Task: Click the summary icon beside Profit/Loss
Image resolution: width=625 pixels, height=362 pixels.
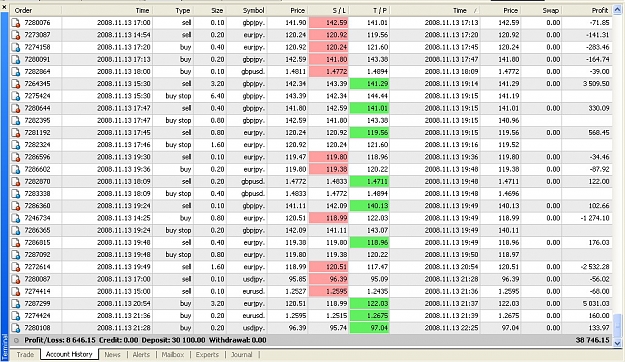Action: pyautogui.click(x=16, y=340)
